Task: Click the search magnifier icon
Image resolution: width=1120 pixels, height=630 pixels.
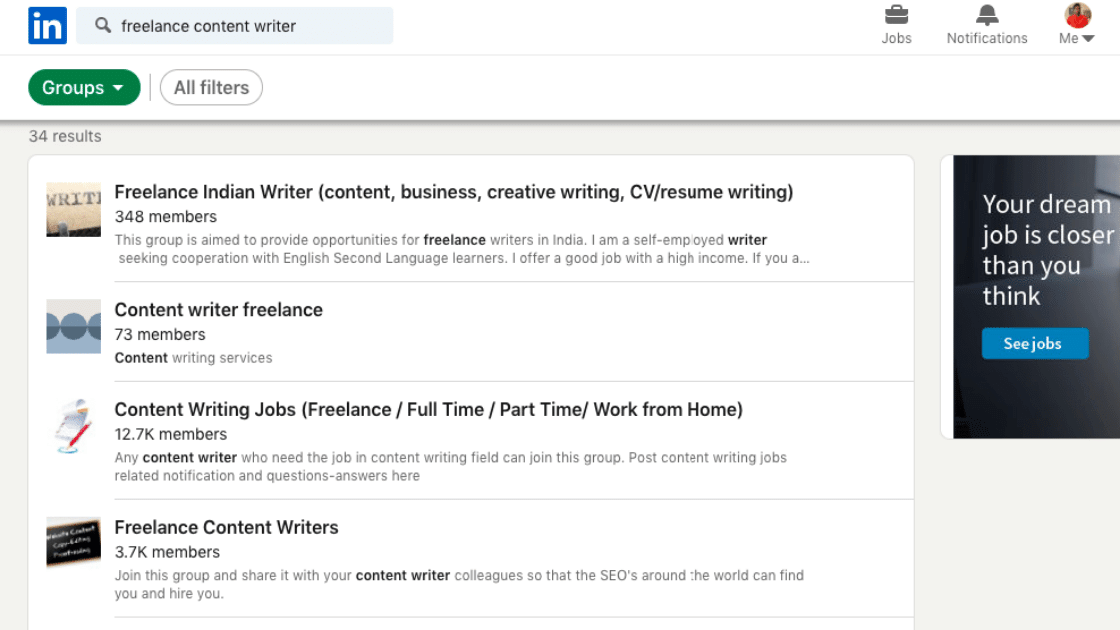Action: pos(103,25)
